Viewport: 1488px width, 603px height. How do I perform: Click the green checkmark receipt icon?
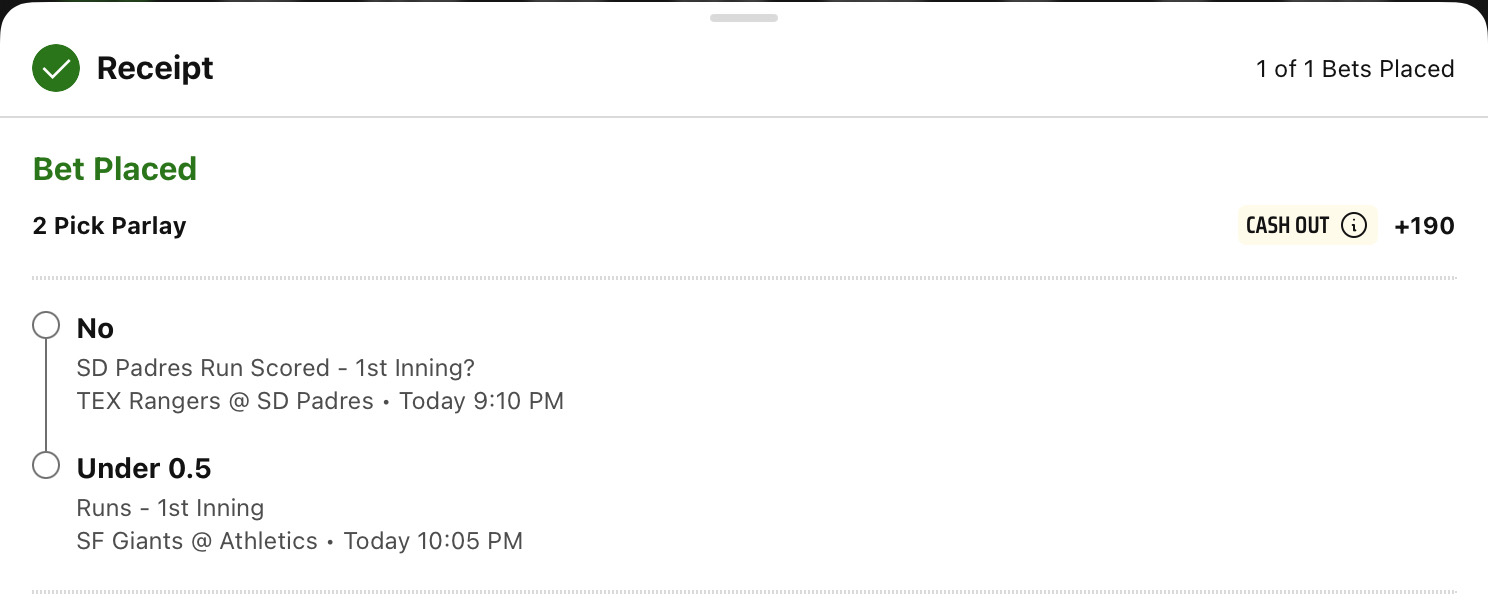[56, 68]
